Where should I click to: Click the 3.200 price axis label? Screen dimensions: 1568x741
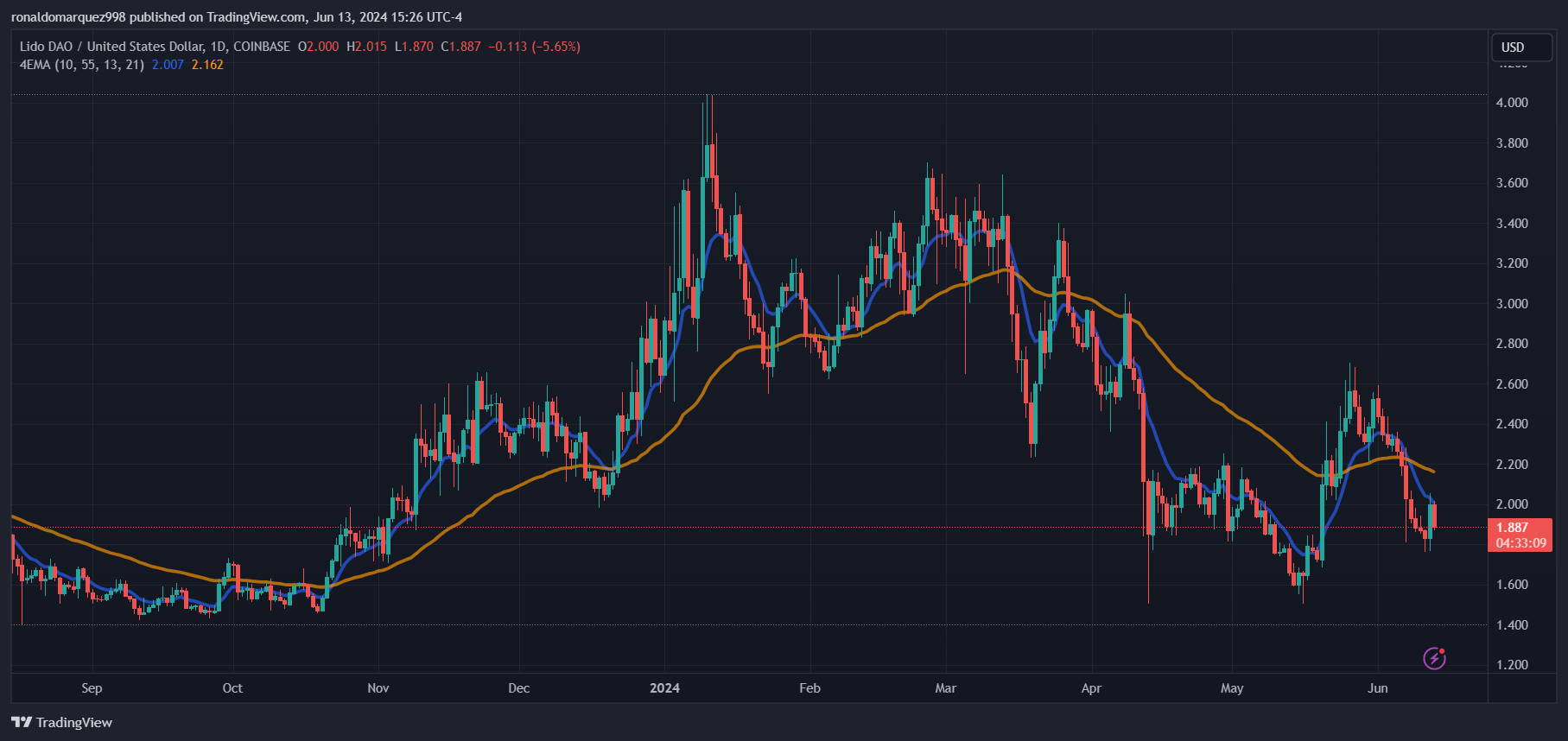point(1512,263)
